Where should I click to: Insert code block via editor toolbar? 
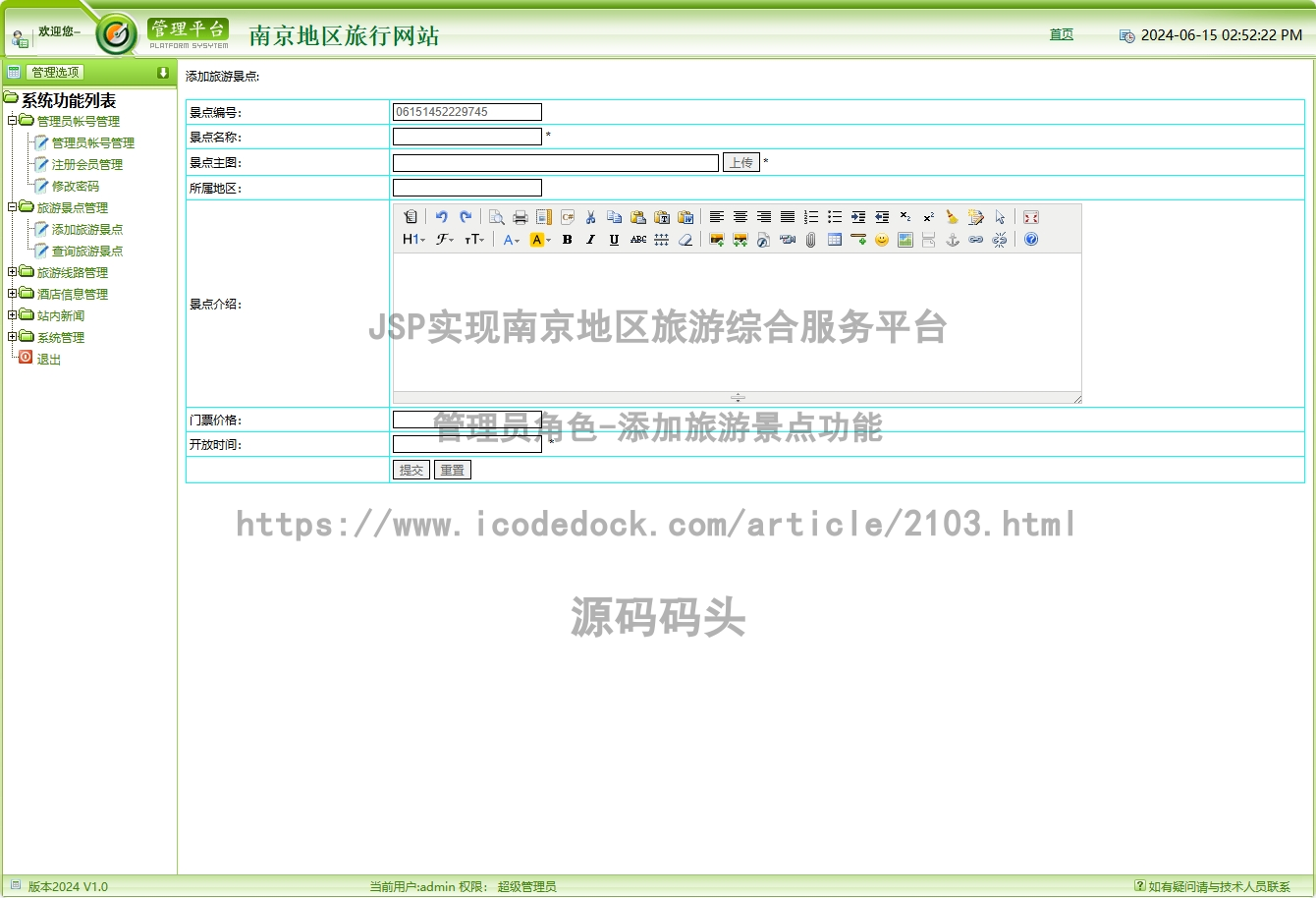click(568, 217)
